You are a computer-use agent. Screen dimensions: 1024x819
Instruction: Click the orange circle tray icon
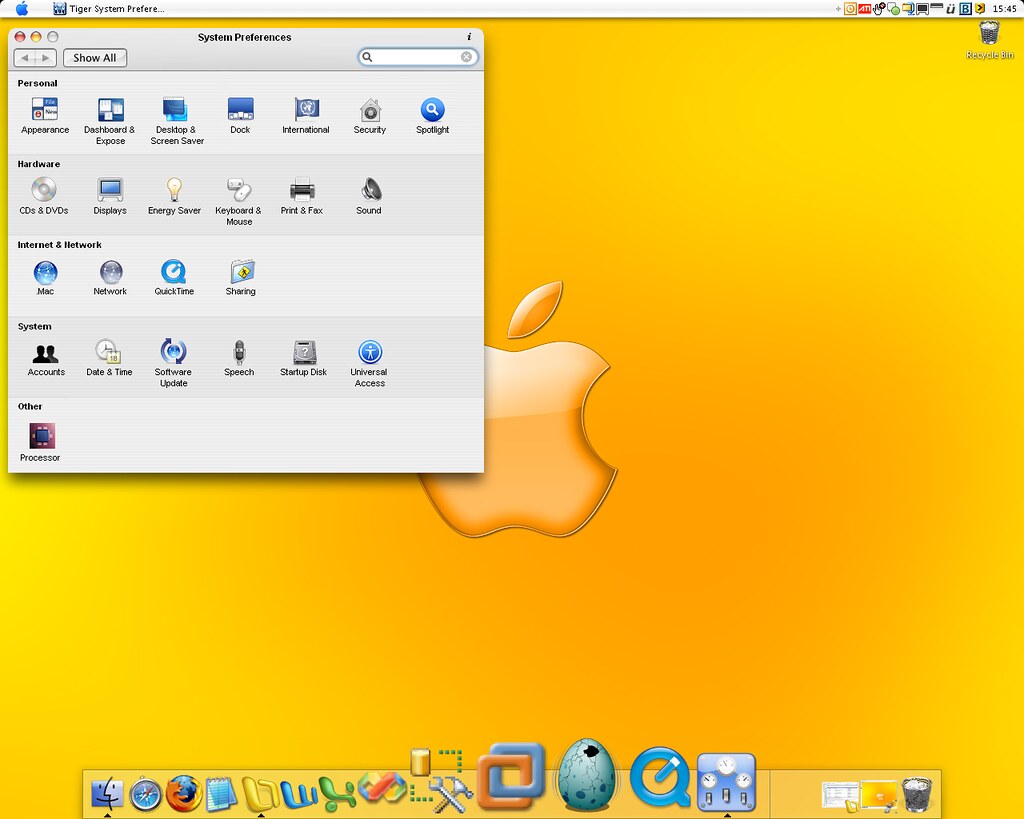pos(850,8)
